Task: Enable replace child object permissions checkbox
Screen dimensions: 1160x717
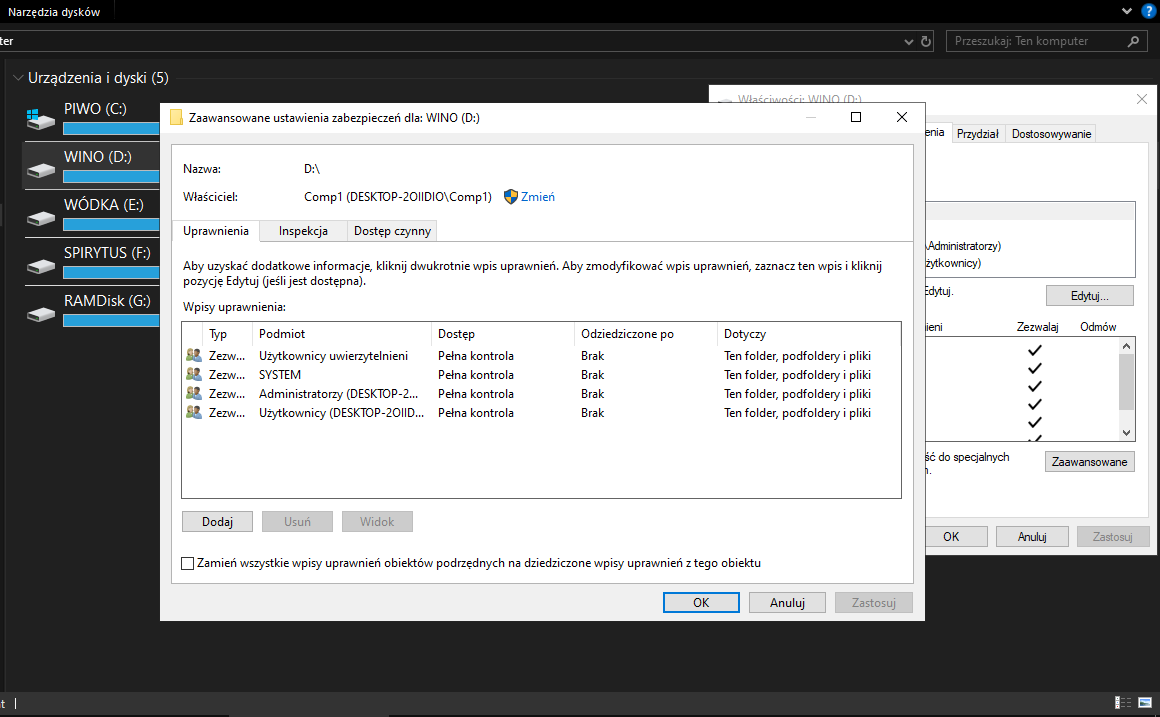Action: click(188, 563)
